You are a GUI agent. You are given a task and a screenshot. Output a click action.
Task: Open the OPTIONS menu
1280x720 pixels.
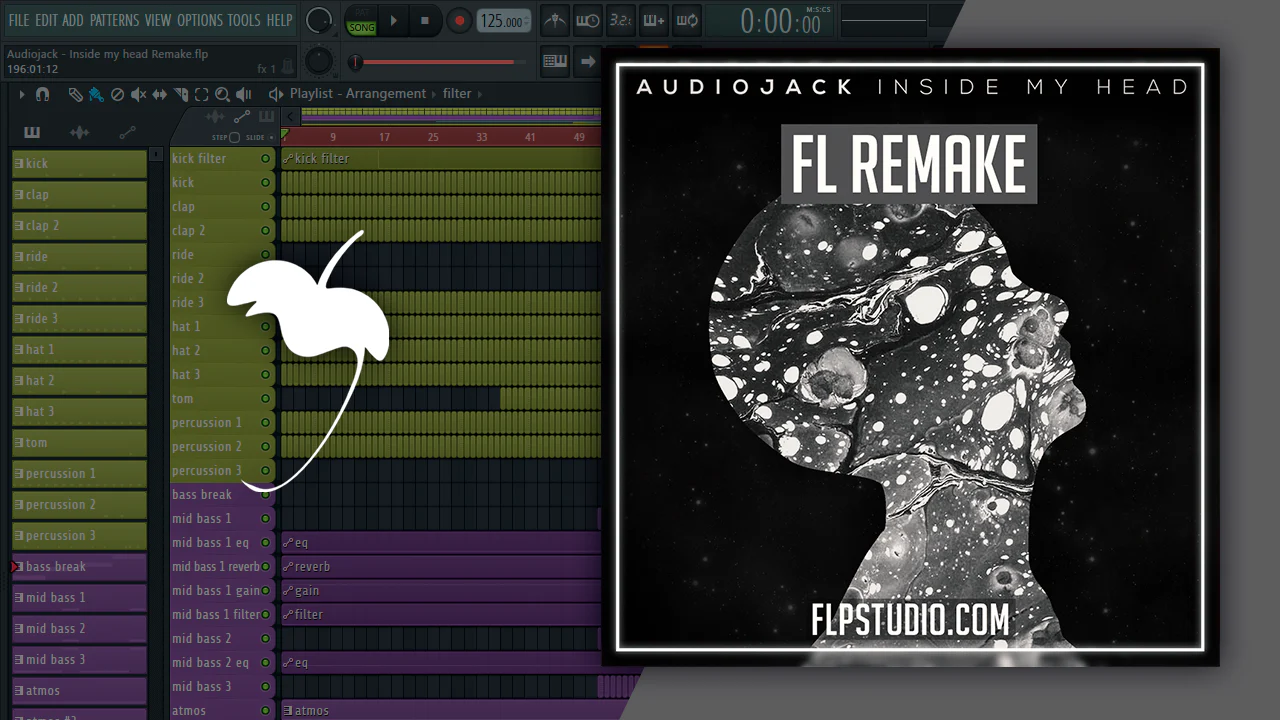click(x=200, y=20)
